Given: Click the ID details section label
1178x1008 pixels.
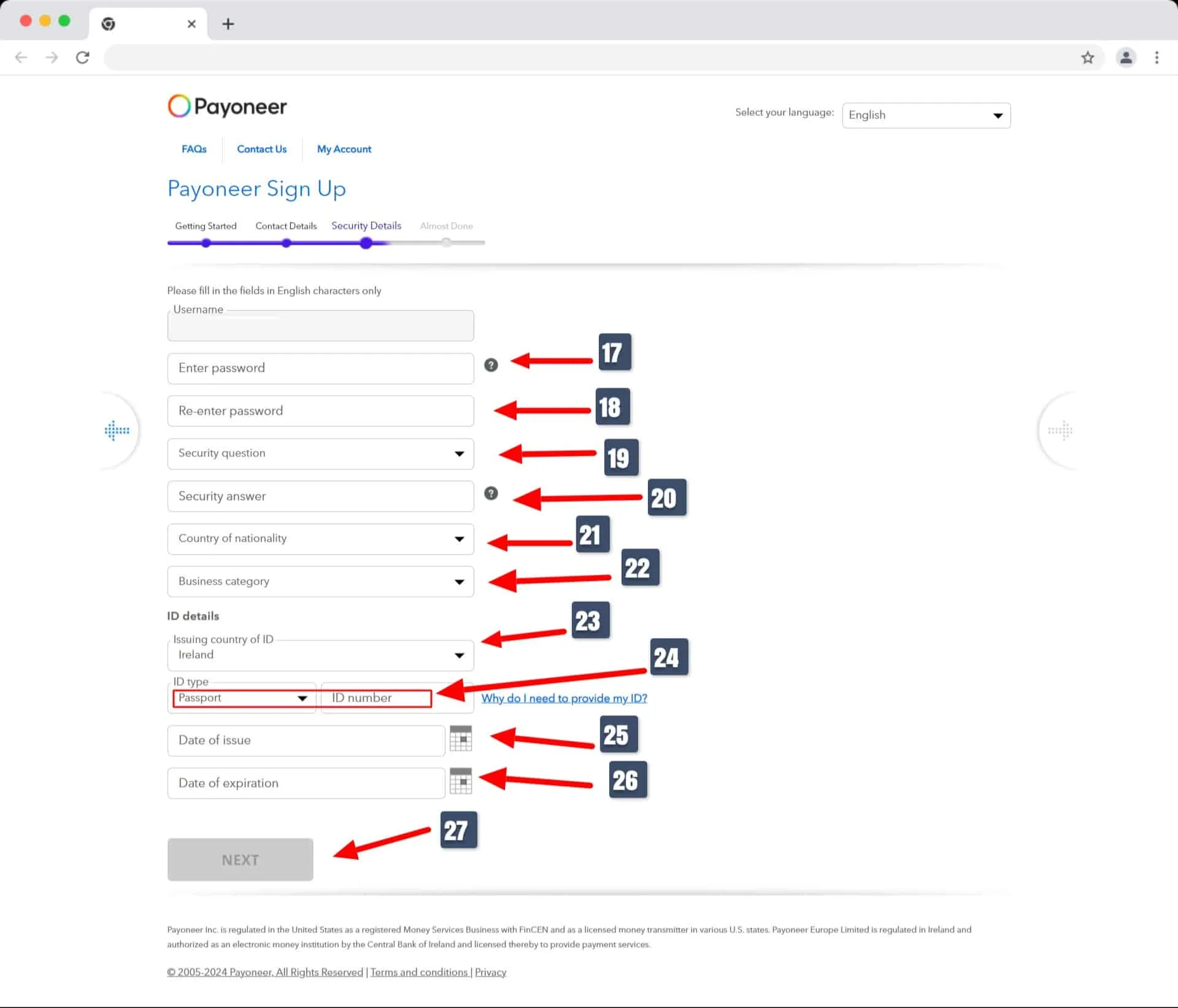Looking at the screenshot, I should 193,616.
